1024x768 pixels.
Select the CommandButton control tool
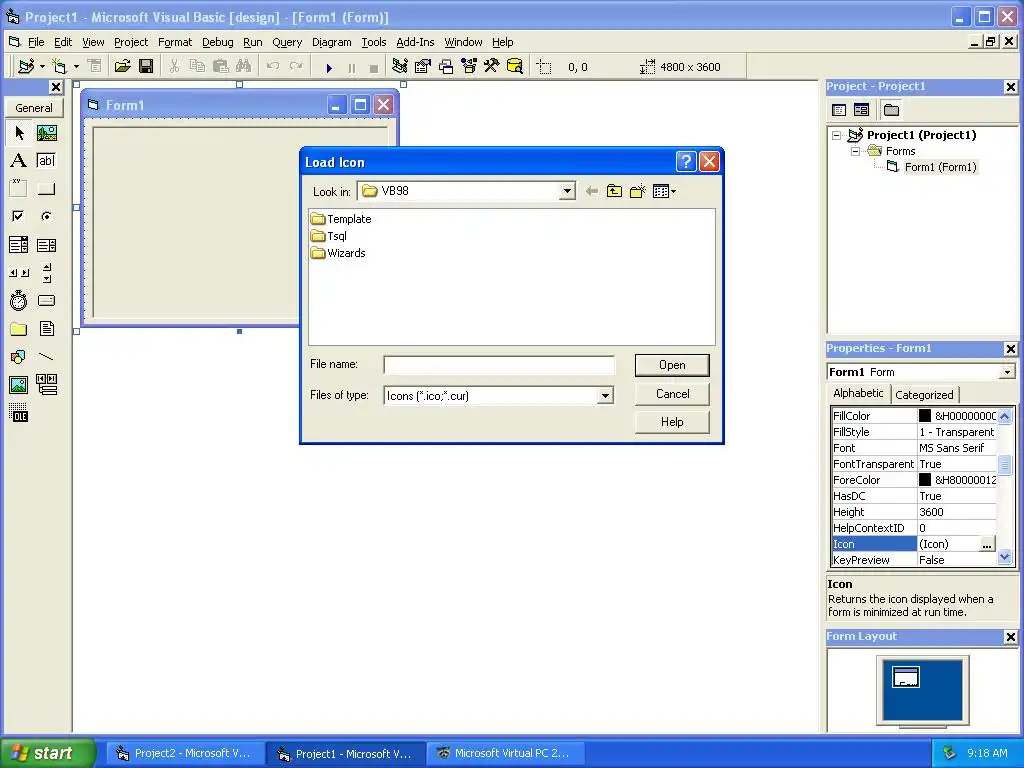tap(46, 189)
